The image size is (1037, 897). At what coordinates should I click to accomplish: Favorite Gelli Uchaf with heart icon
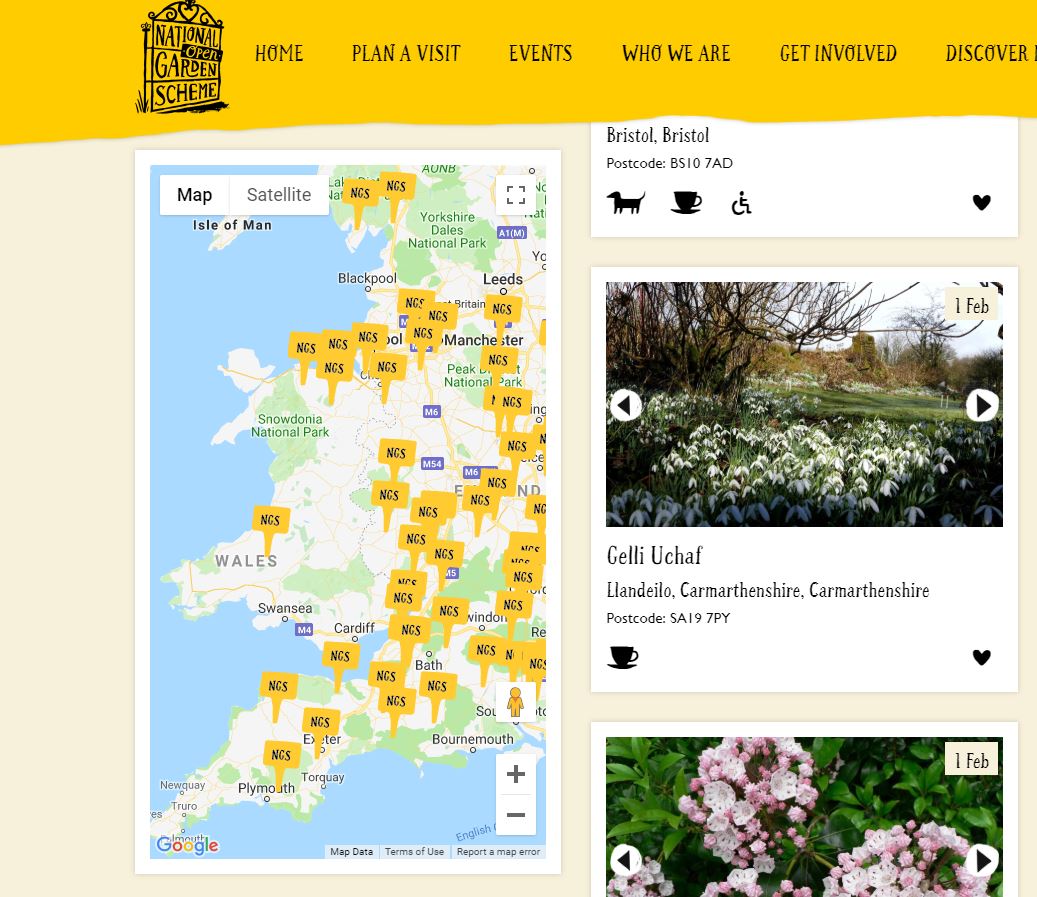tap(982, 657)
